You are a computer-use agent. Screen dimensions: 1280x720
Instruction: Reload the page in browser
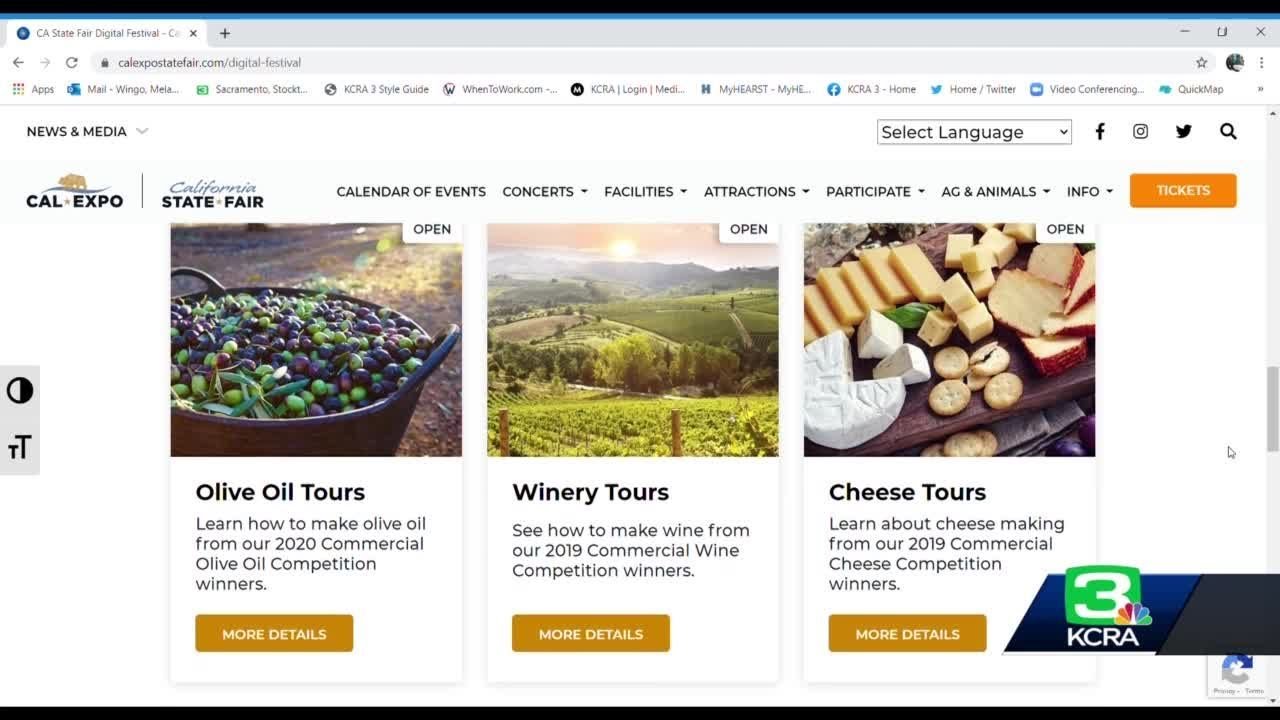click(x=72, y=62)
